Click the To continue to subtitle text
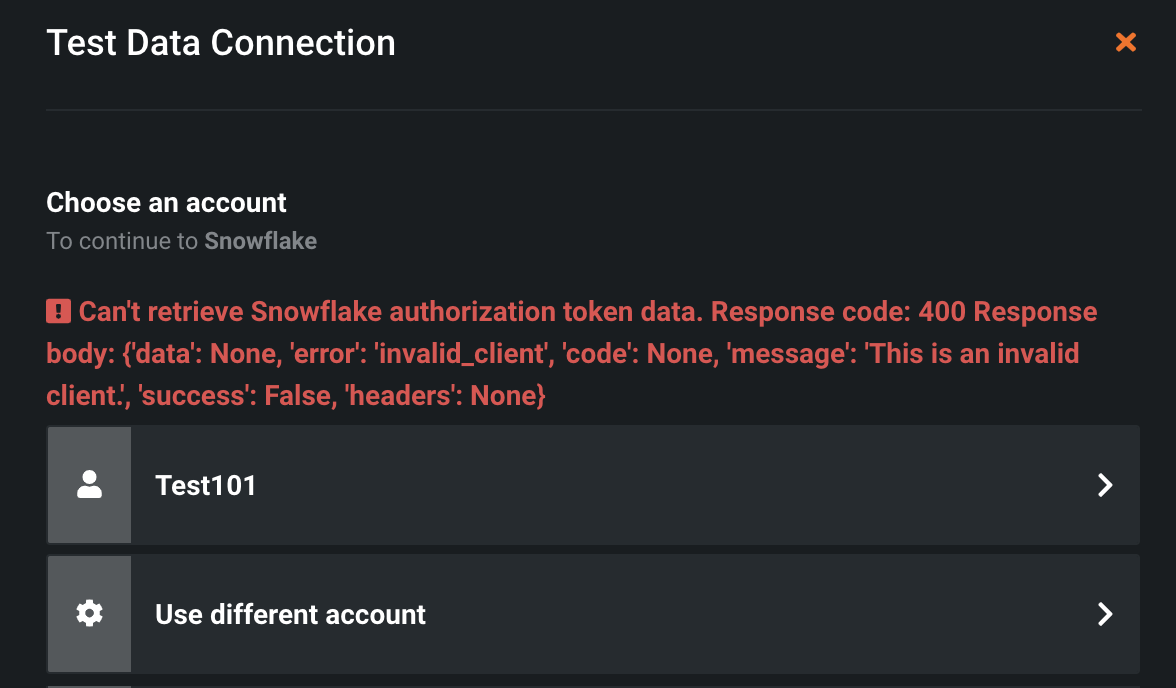The width and height of the screenshot is (1176, 688). [124, 241]
